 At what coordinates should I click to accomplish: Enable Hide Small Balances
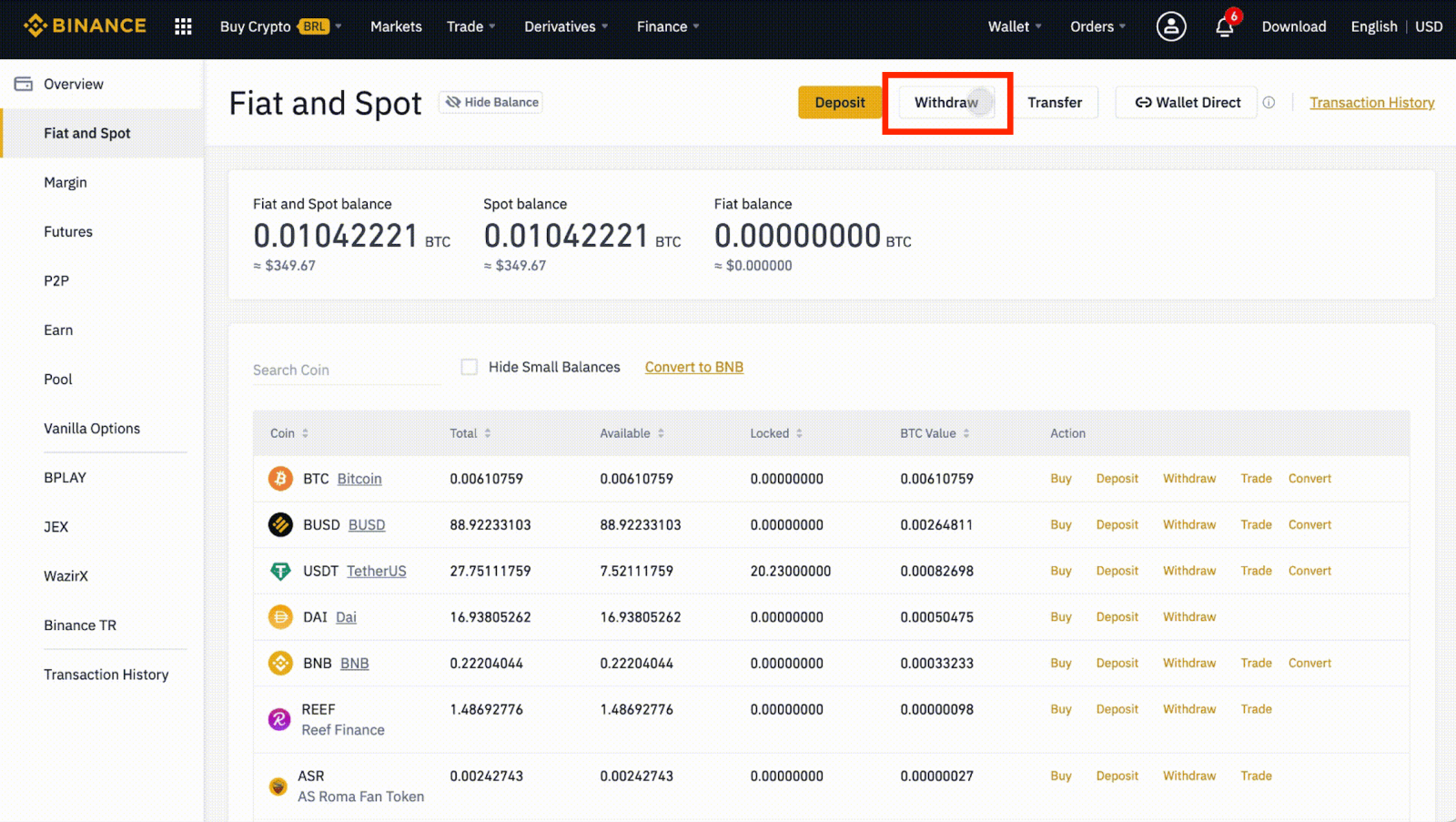pos(470,366)
